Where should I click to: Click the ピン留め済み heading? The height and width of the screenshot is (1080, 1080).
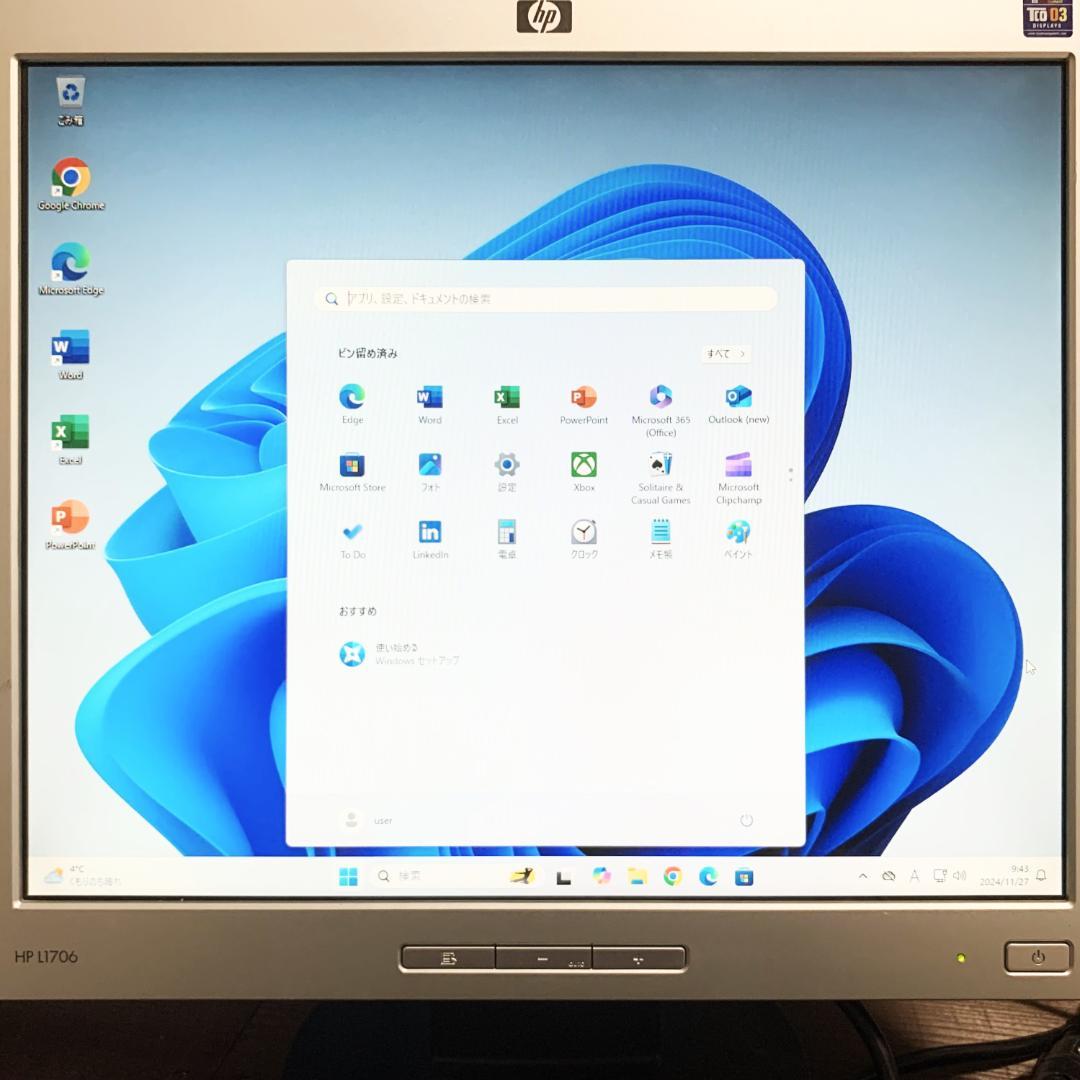[367, 353]
